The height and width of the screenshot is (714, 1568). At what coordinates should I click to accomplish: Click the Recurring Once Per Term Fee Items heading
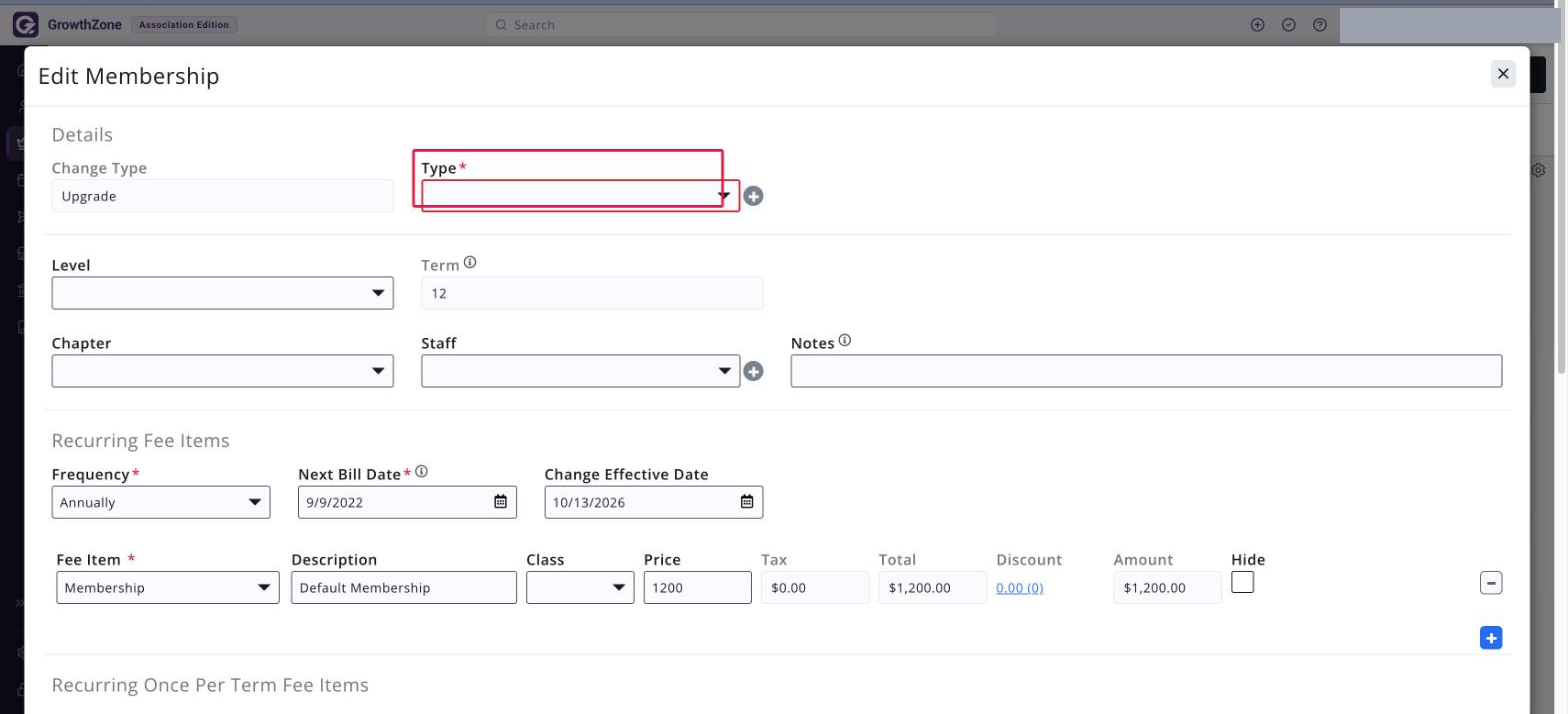pos(210,685)
